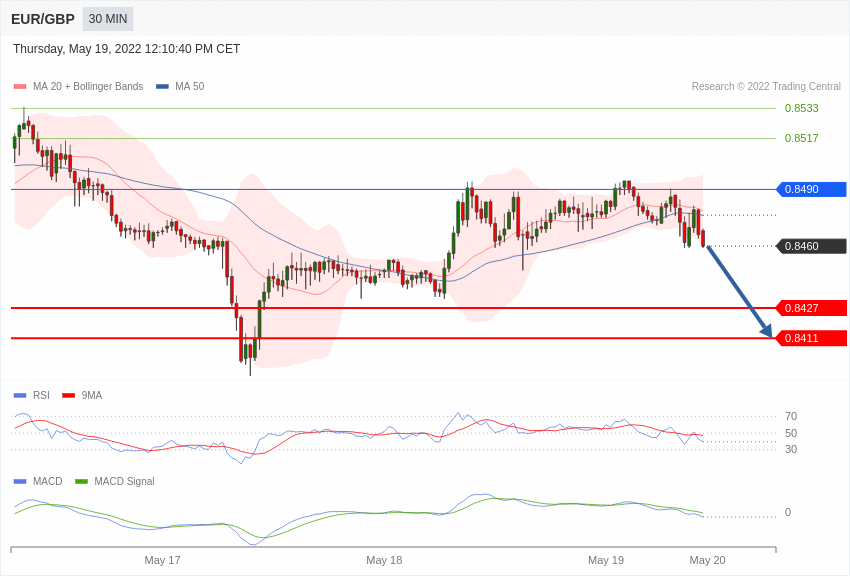This screenshot has width=850, height=576.
Task: Click the blue MACD legend swatch
Action: [20, 482]
